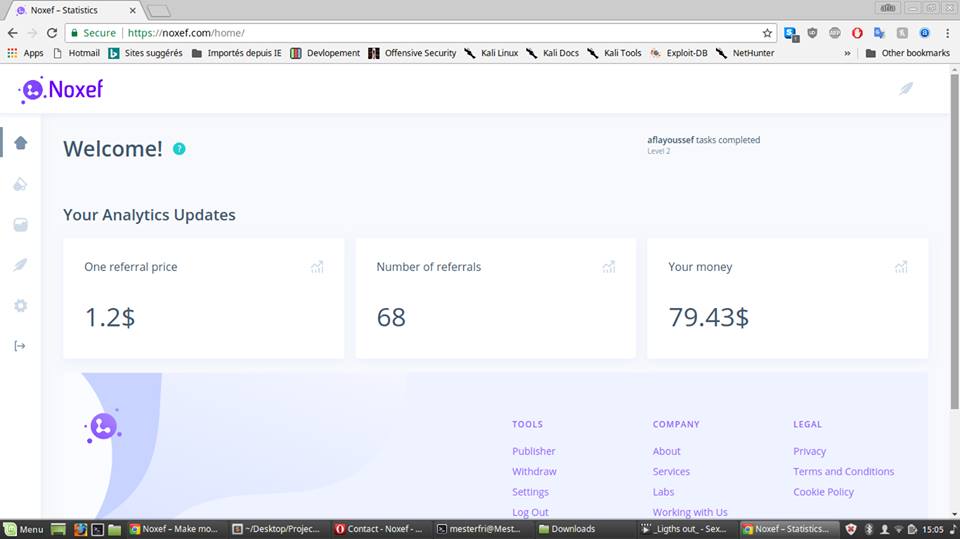960x539 pixels.
Task: Open the Sites suggérés bookmark
Action: click(x=146, y=53)
